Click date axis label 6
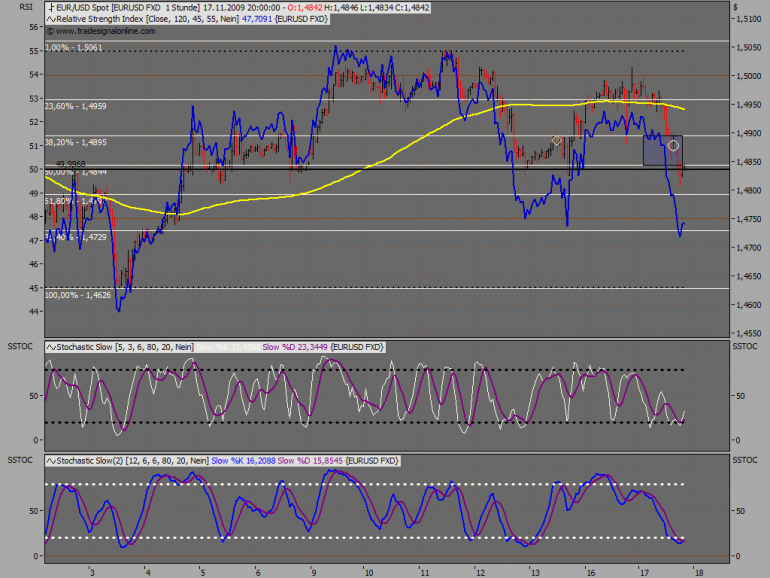Viewport: 770px width, 578px height. click(258, 573)
